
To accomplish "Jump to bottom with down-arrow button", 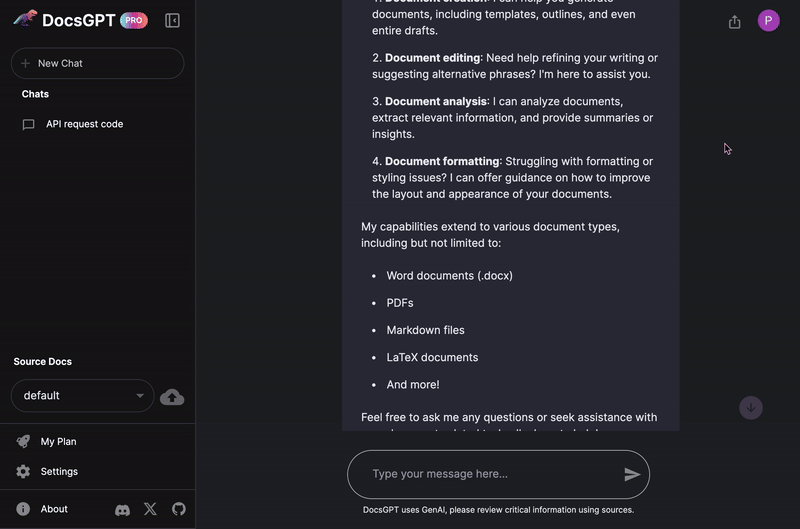I will (751, 408).
